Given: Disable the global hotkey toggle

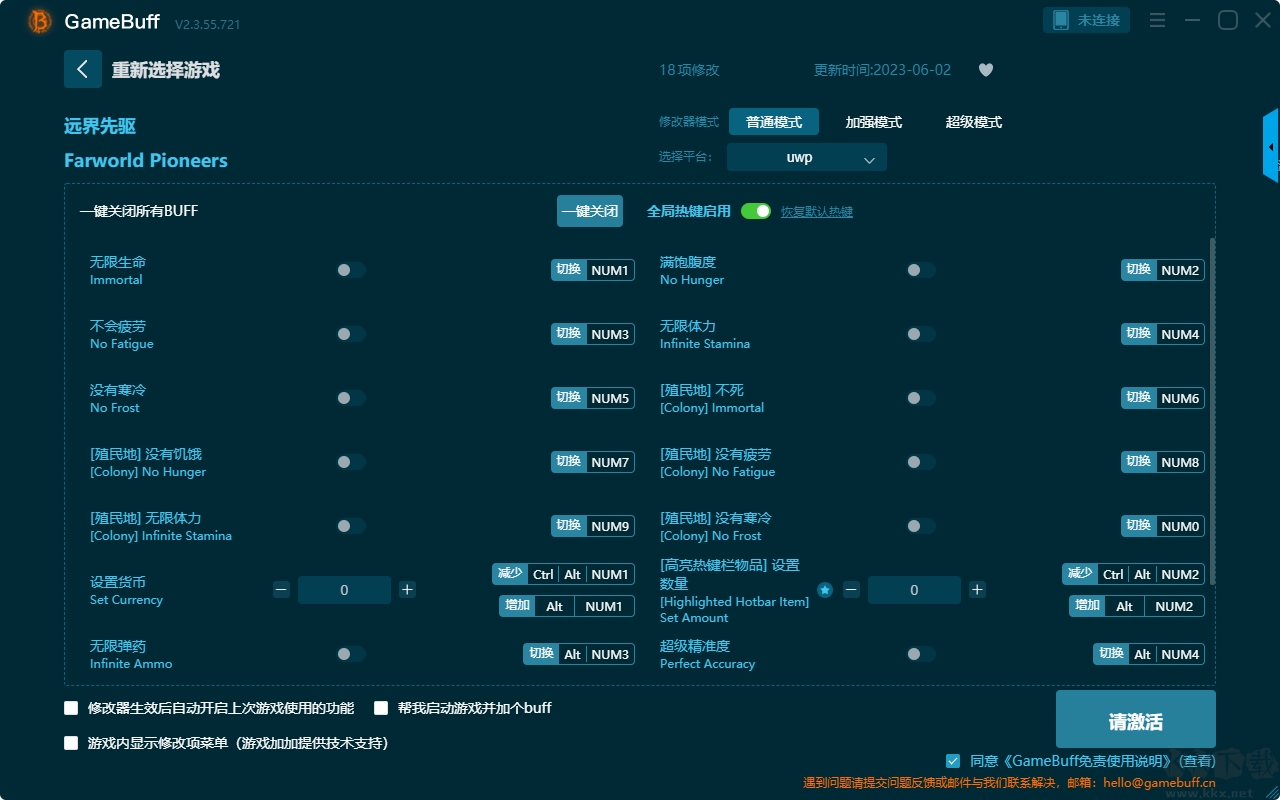Looking at the screenshot, I should point(756,211).
